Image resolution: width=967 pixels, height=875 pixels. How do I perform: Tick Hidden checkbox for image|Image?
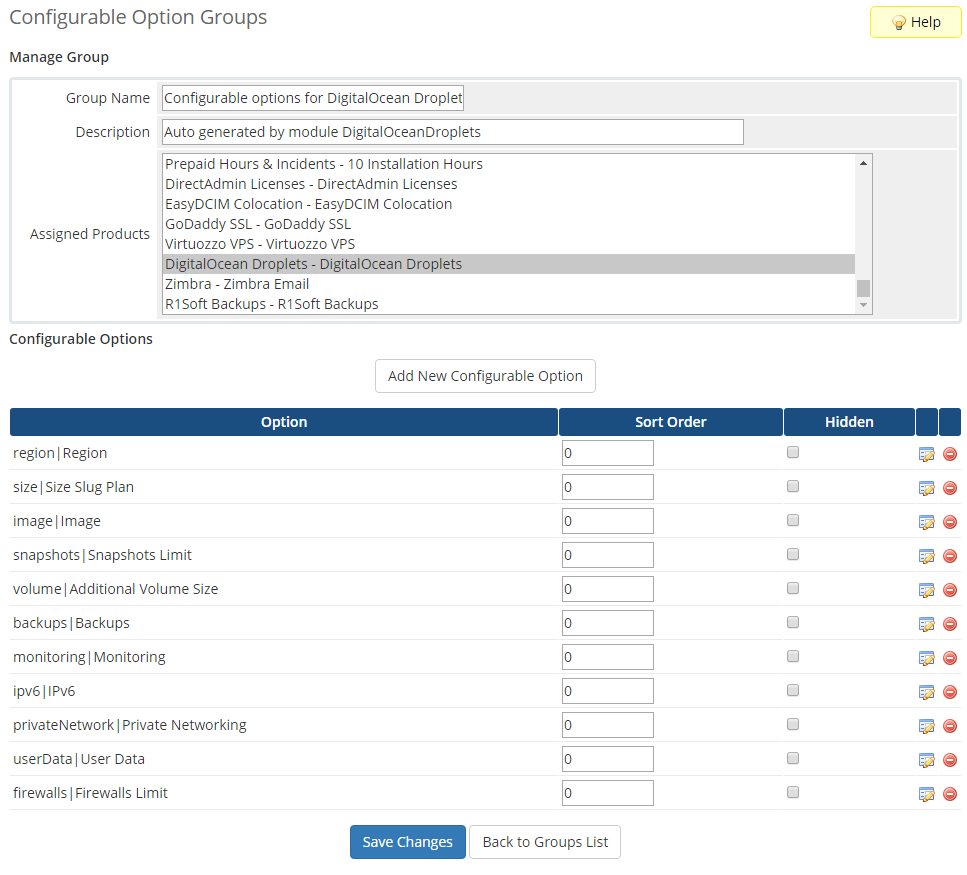[793, 520]
